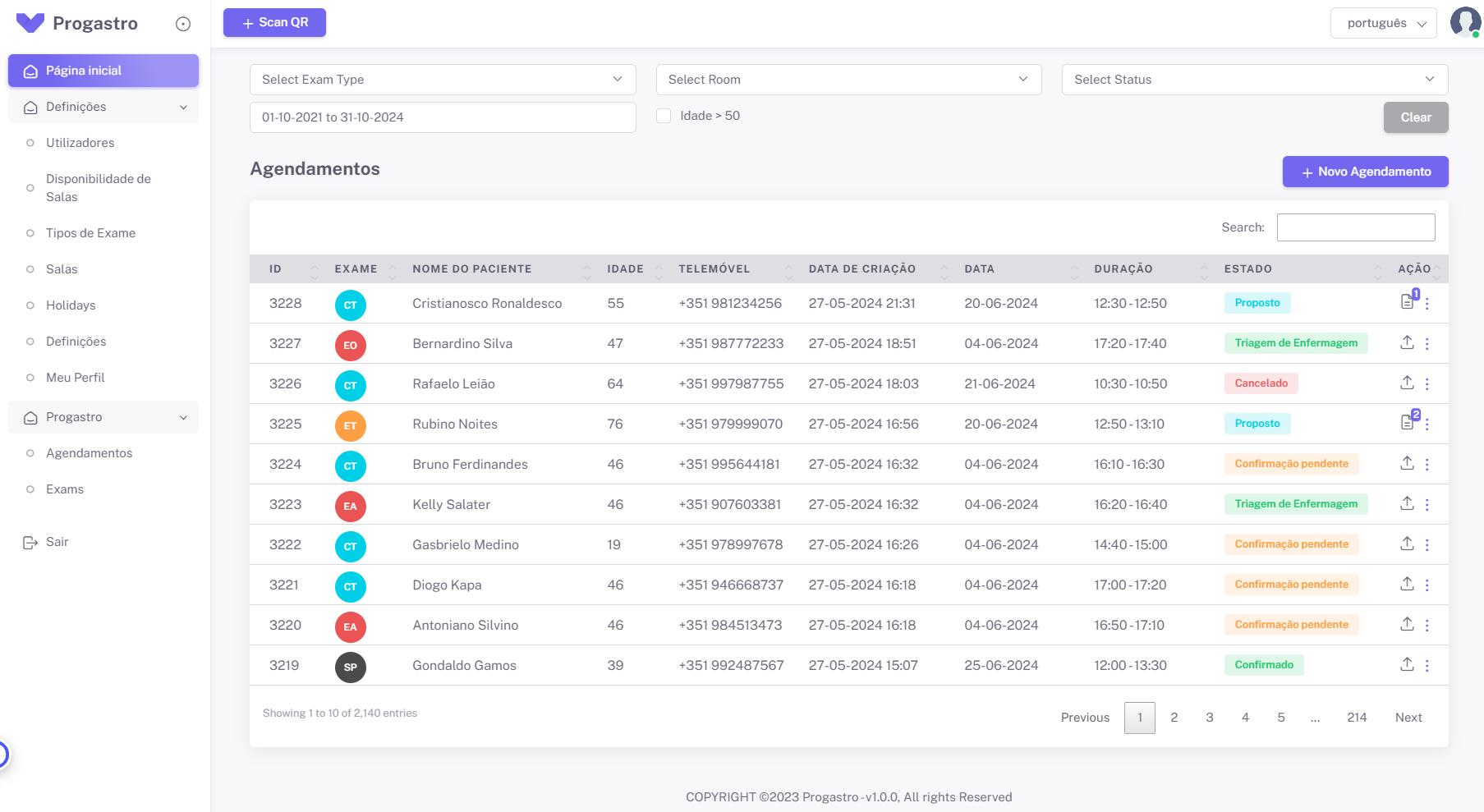
Task: Click the CT exam badge for row 3228
Action: click(x=351, y=305)
